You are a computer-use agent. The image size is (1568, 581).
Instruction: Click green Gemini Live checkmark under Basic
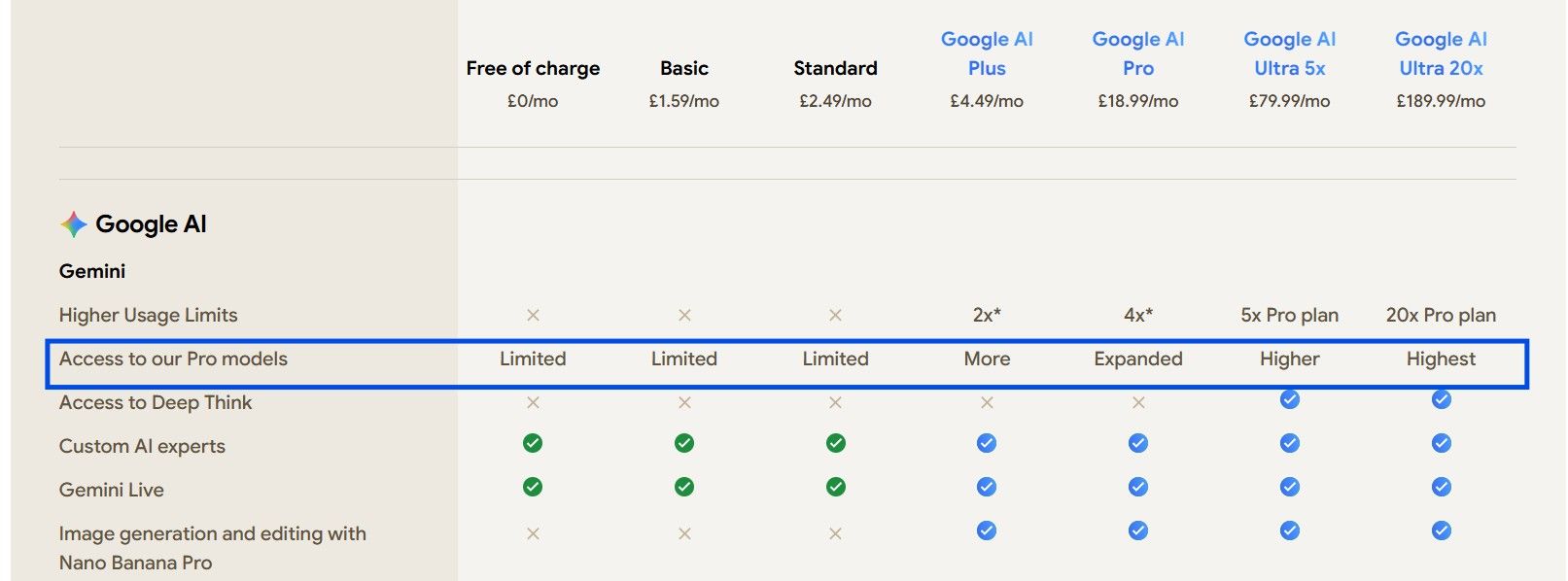coord(684,487)
